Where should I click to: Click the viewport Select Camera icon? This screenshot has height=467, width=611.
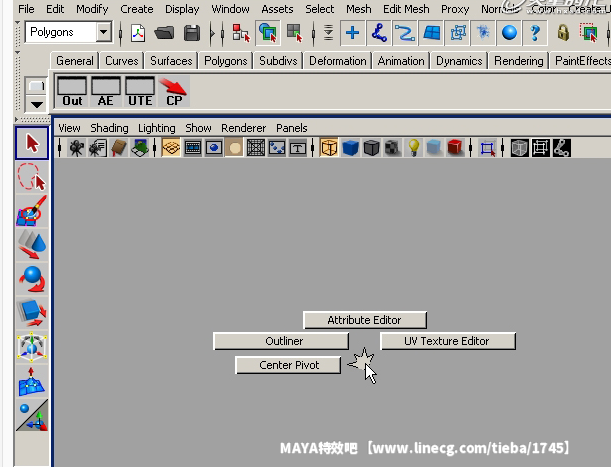coord(76,148)
